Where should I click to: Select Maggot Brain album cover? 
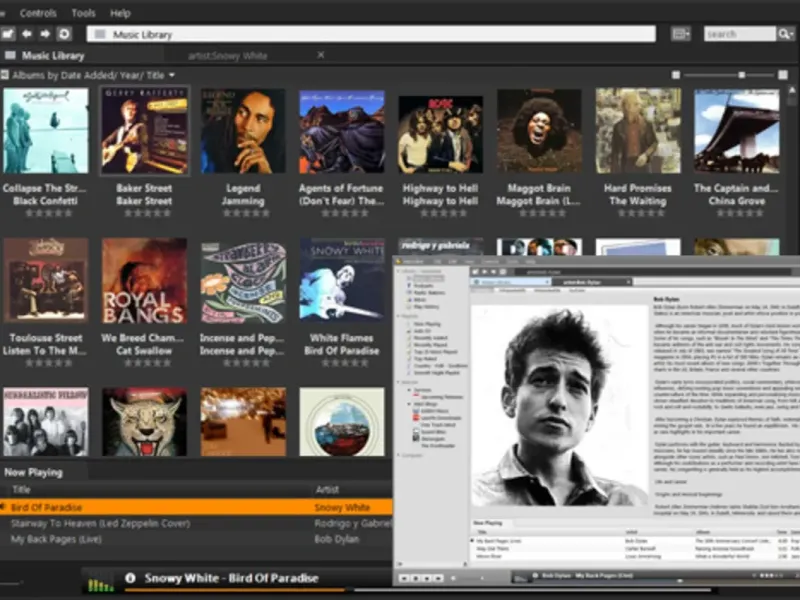coord(539,131)
